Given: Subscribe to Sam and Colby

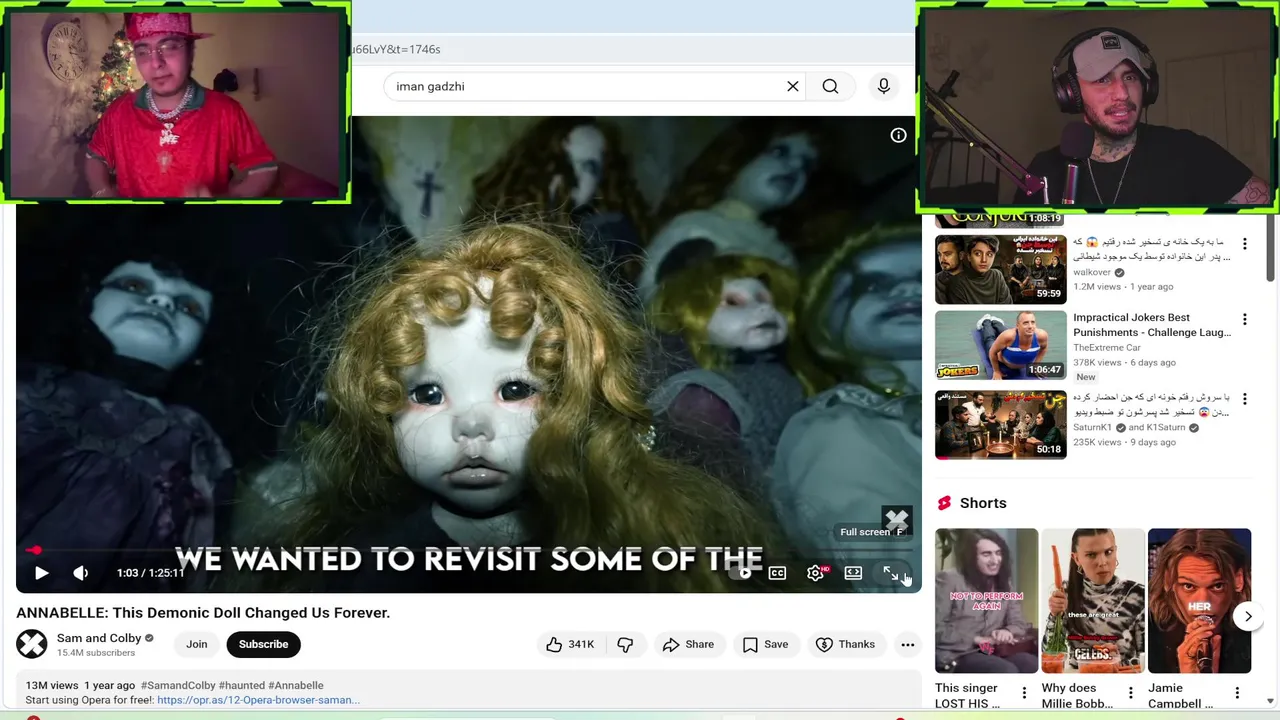Looking at the screenshot, I should pyautogui.click(x=263, y=644).
